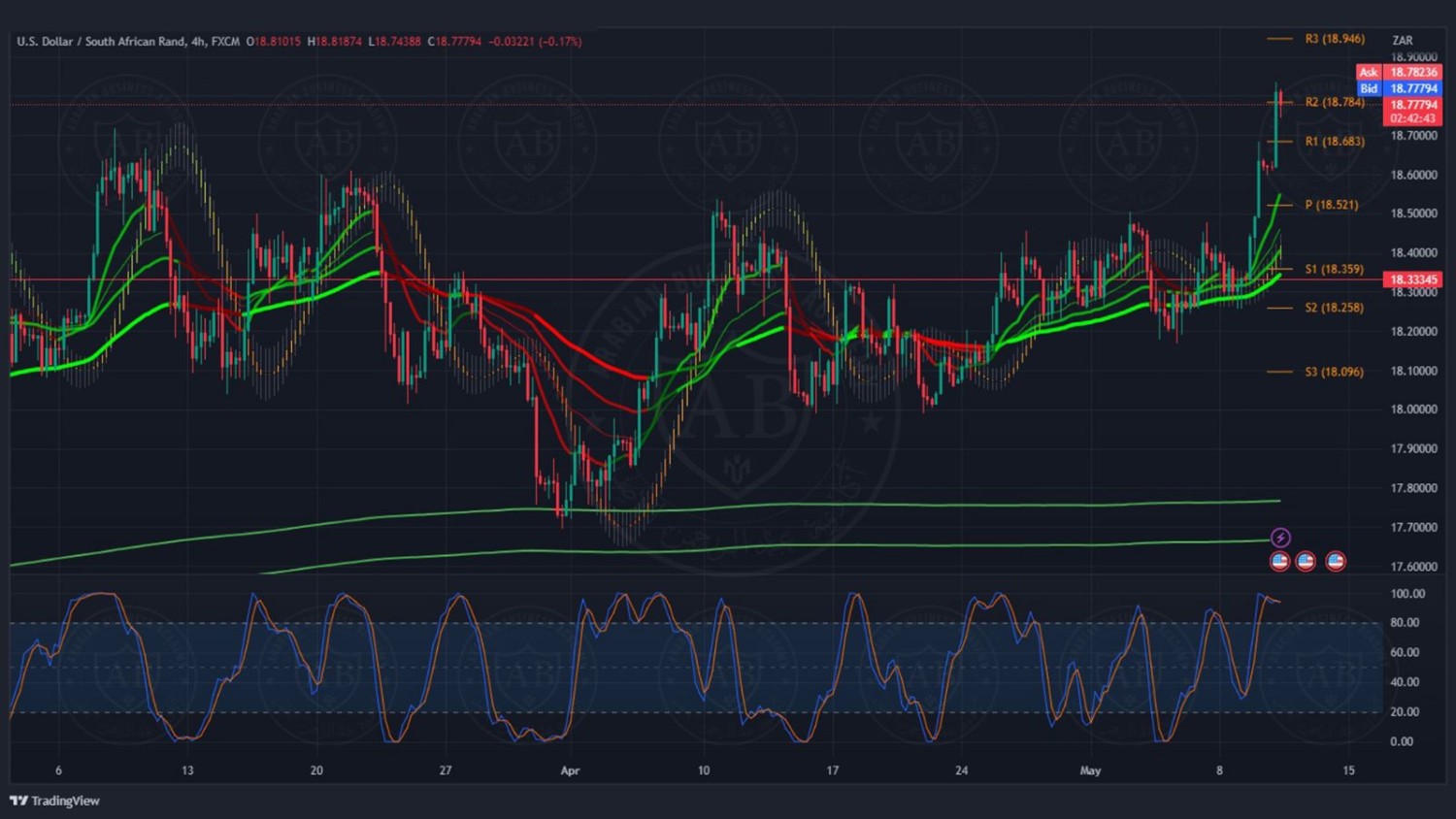The height and width of the screenshot is (819, 1456).
Task: Select the R2 (18.784) pivot label
Action: click(1335, 102)
